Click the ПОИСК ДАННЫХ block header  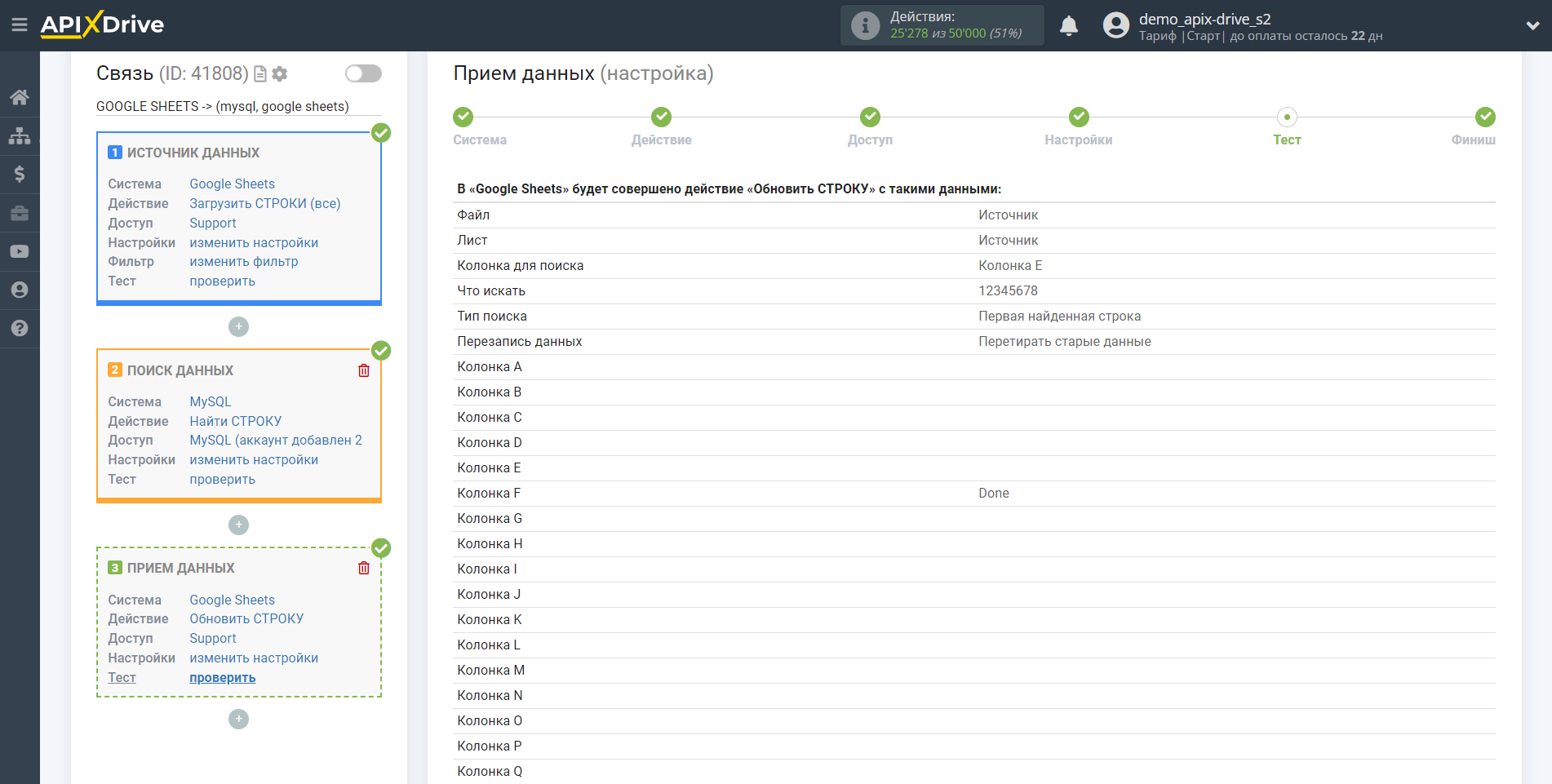(180, 370)
